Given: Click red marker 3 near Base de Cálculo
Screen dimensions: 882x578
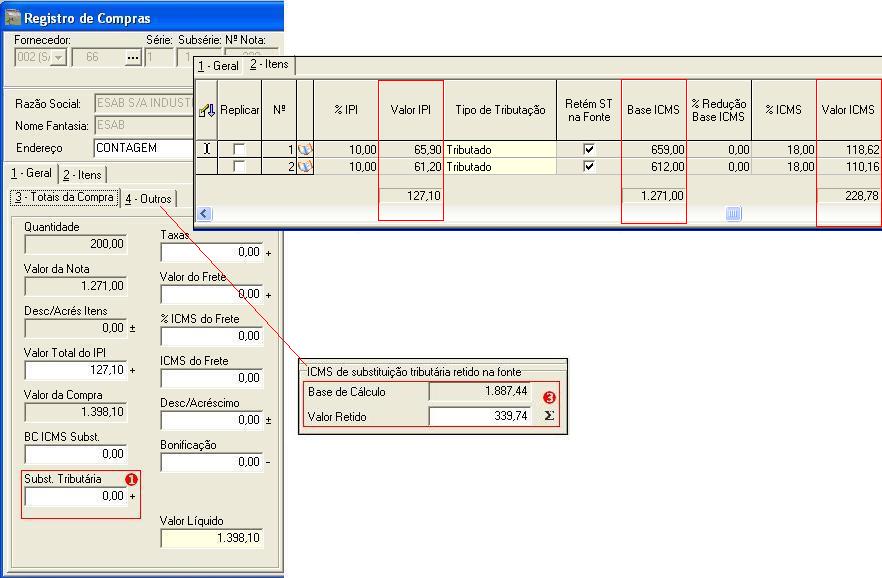Looking at the screenshot, I should [549, 397].
